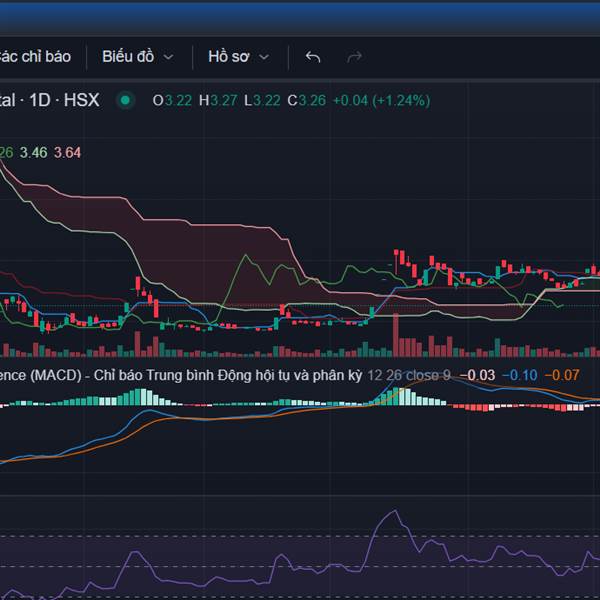The width and height of the screenshot is (600, 600).
Task: Click MACD parameters 12 26 close 9
Action: pos(409,375)
